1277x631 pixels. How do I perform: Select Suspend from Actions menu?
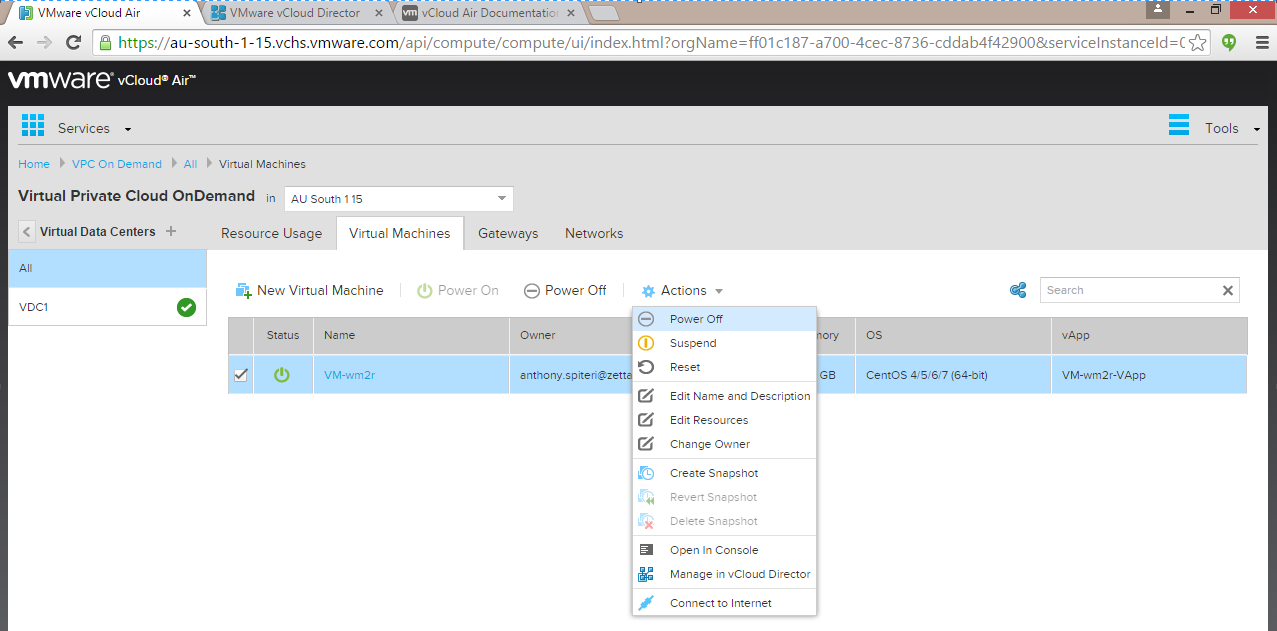[724, 343]
